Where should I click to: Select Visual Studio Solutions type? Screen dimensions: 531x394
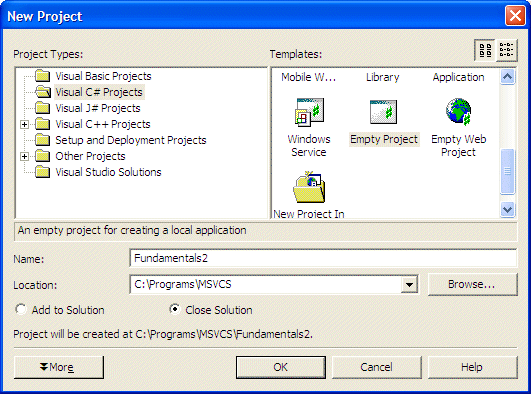(x=108, y=172)
